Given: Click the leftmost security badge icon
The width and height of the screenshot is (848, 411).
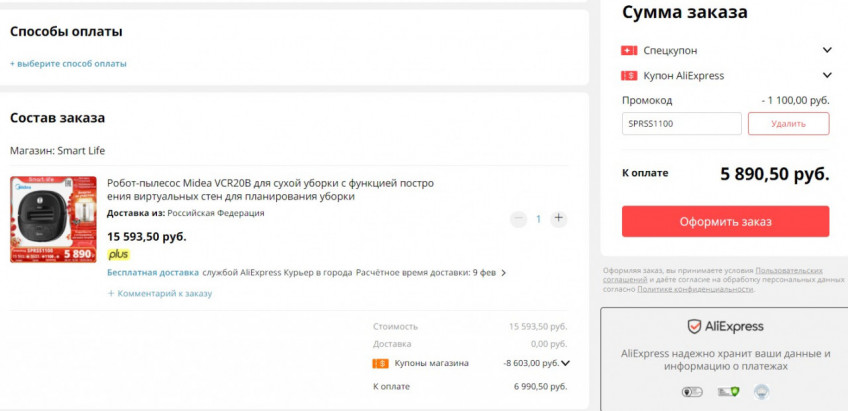Looking at the screenshot, I should (x=691, y=393).
